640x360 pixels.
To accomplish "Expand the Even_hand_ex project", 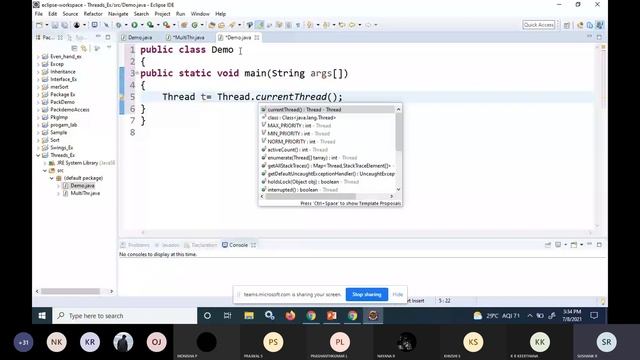I will [38, 57].
